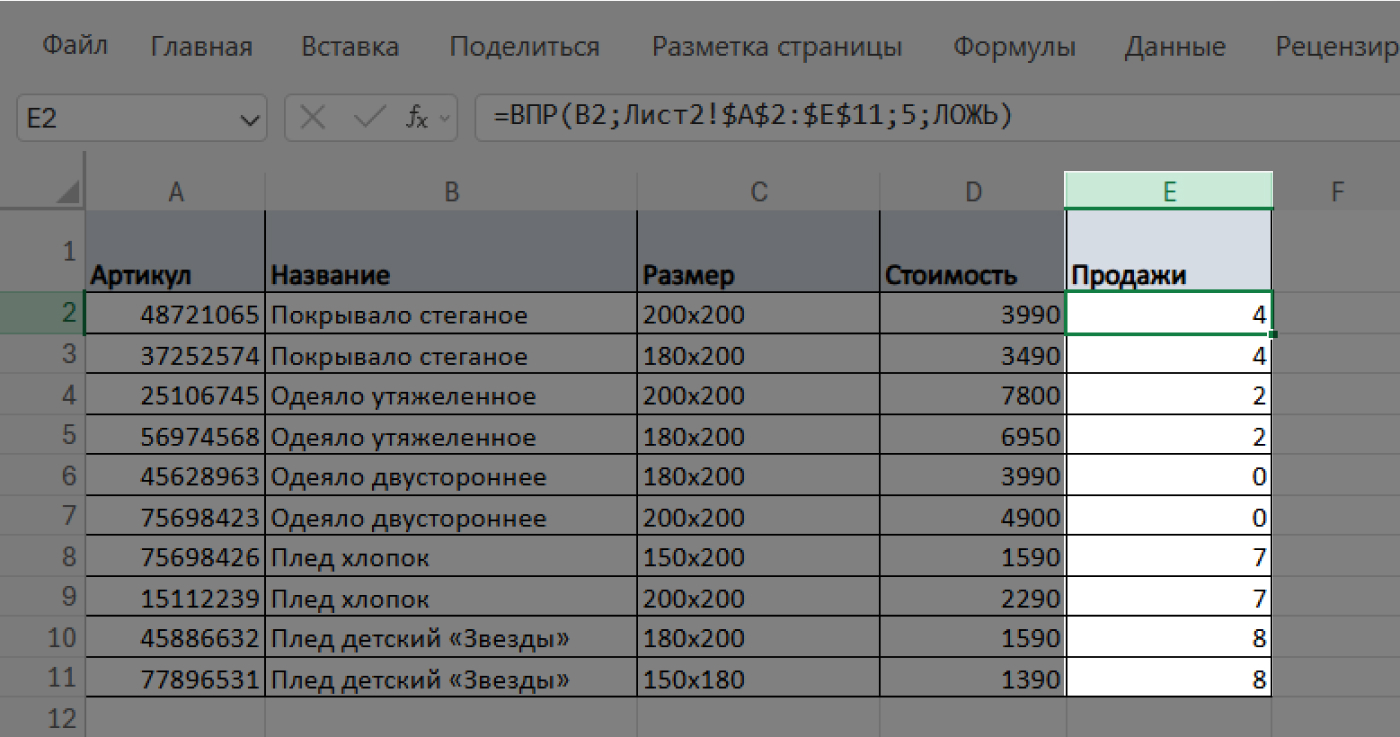Open the Формулы ribbon tab
The height and width of the screenshot is (737, 1400).
click(1014, 45)
